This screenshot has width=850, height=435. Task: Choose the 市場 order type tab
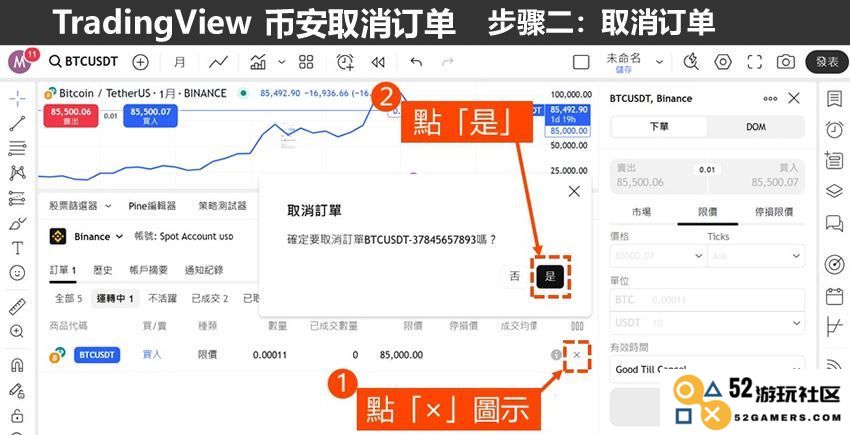click(641, 212)
